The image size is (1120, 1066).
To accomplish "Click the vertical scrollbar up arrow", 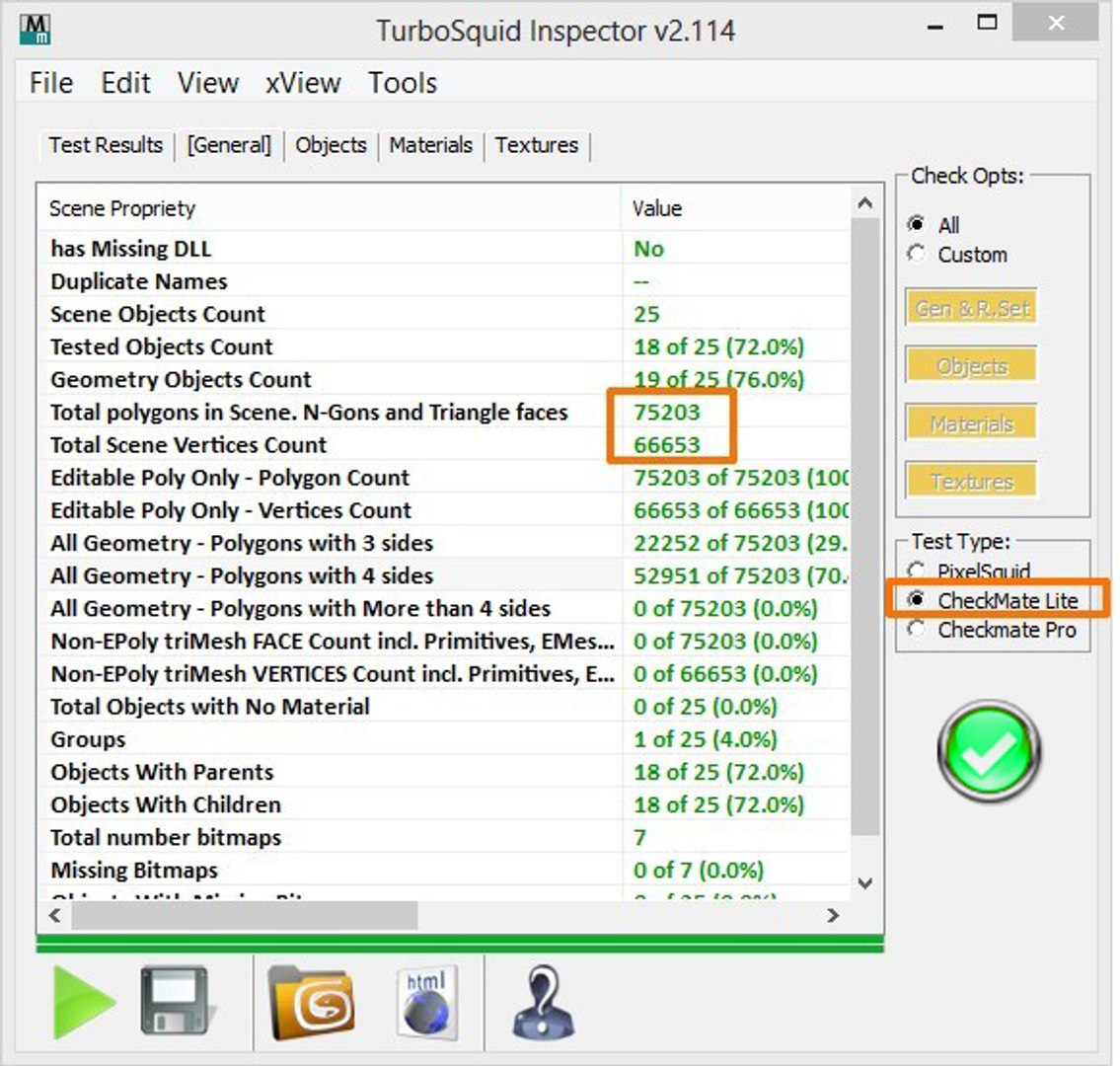I will coord(865,203).
